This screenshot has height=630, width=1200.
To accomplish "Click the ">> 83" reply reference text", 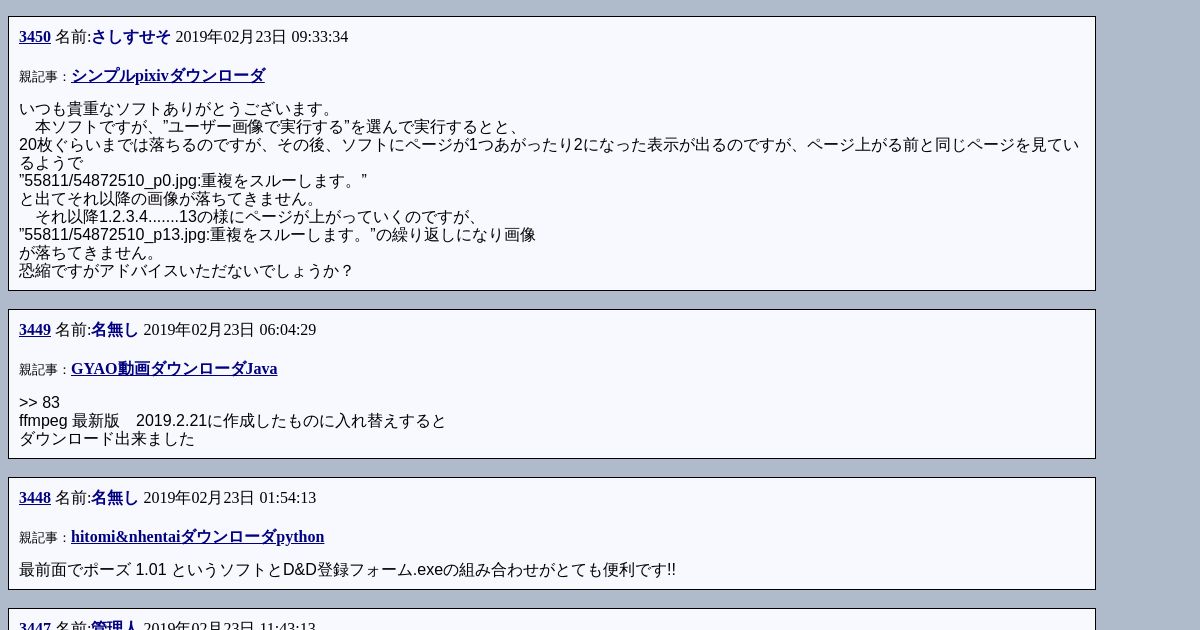I will pyautogui.click(x=39, y=403).
